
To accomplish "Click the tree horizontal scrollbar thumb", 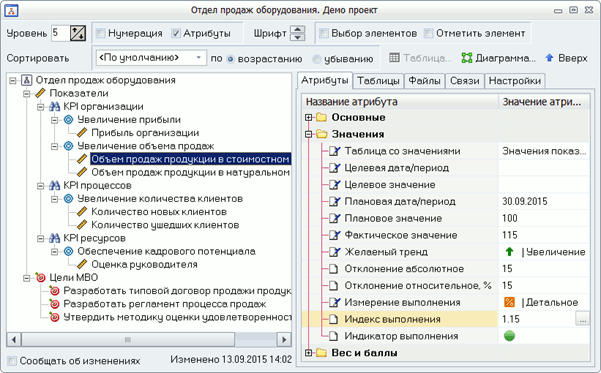I will (x=128, y=339).
